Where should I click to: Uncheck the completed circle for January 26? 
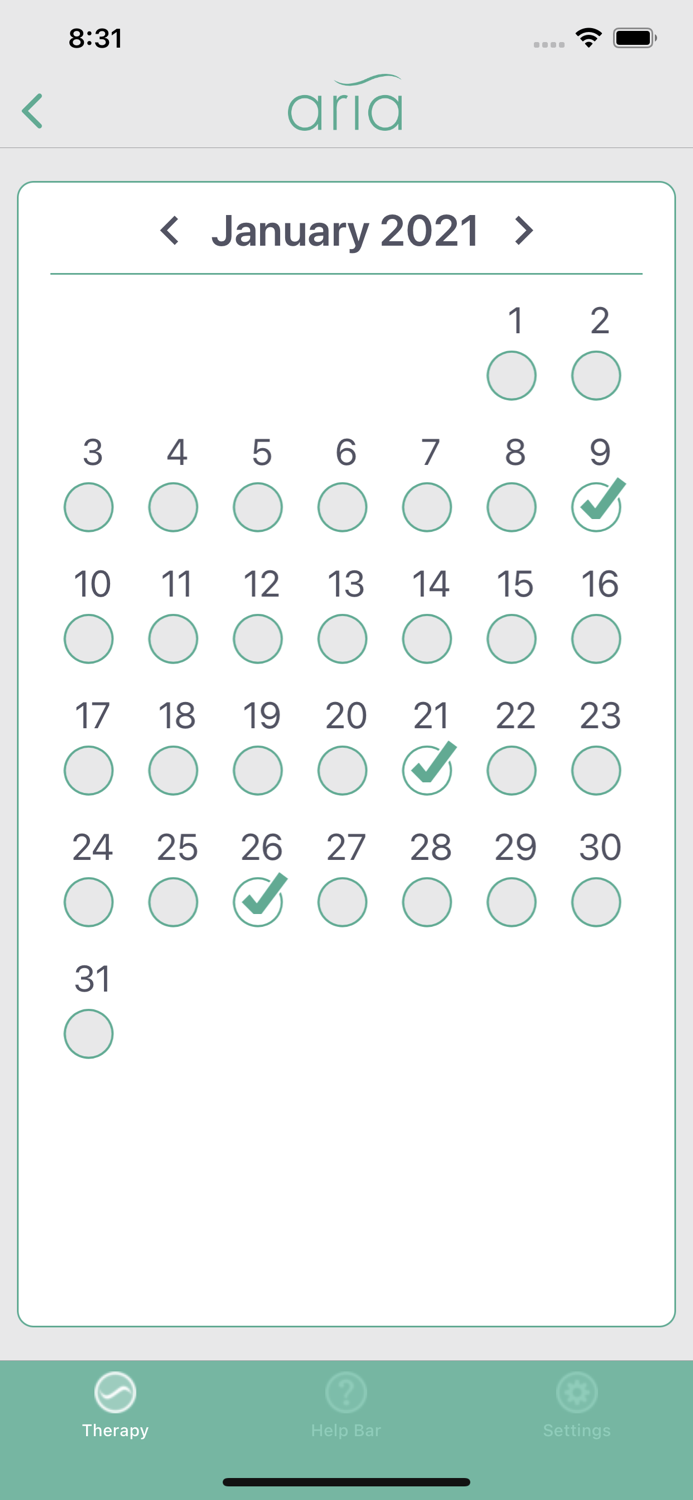click(x=259, y=901)
